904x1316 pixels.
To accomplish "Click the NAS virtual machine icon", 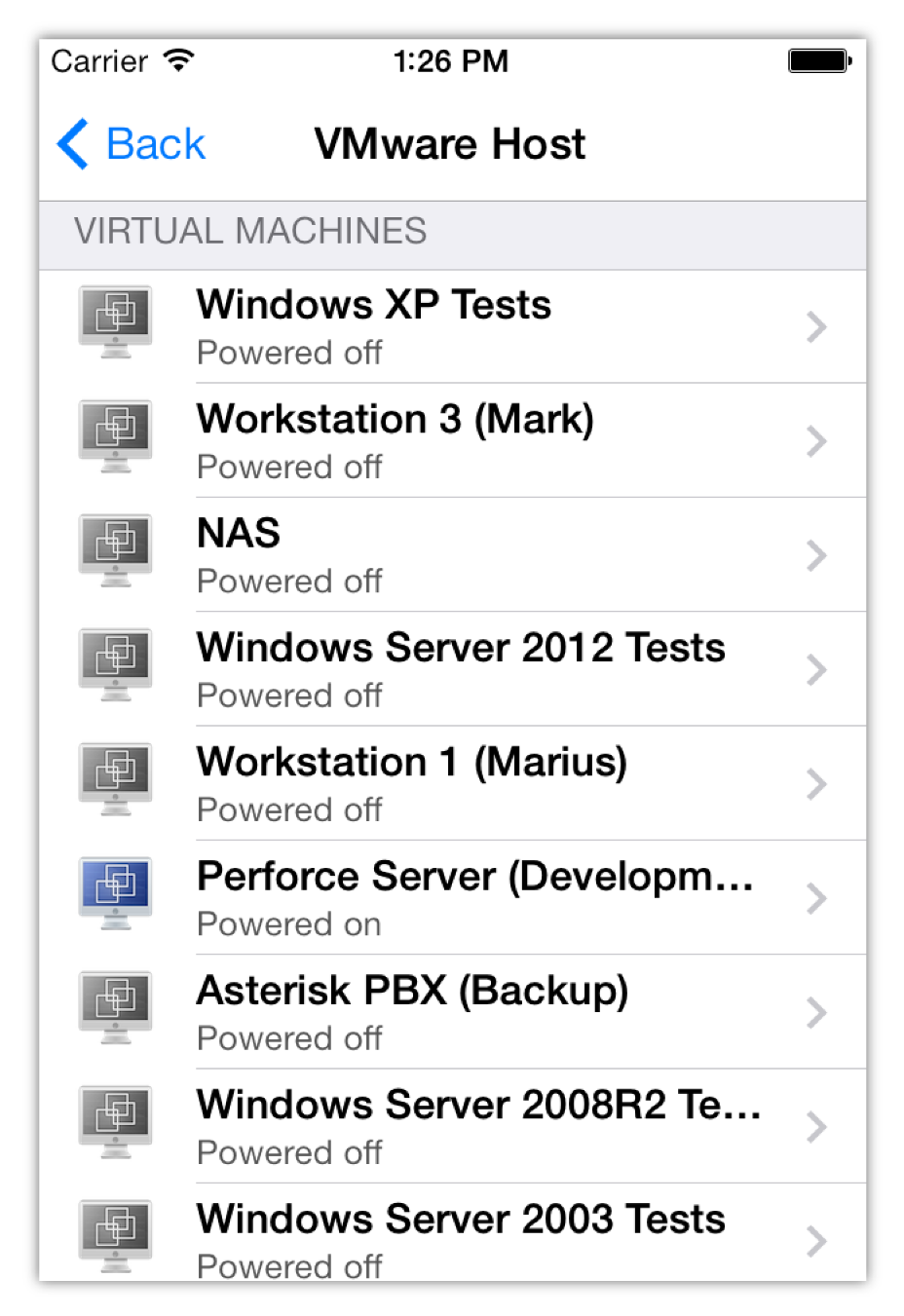I will point(116,551).
